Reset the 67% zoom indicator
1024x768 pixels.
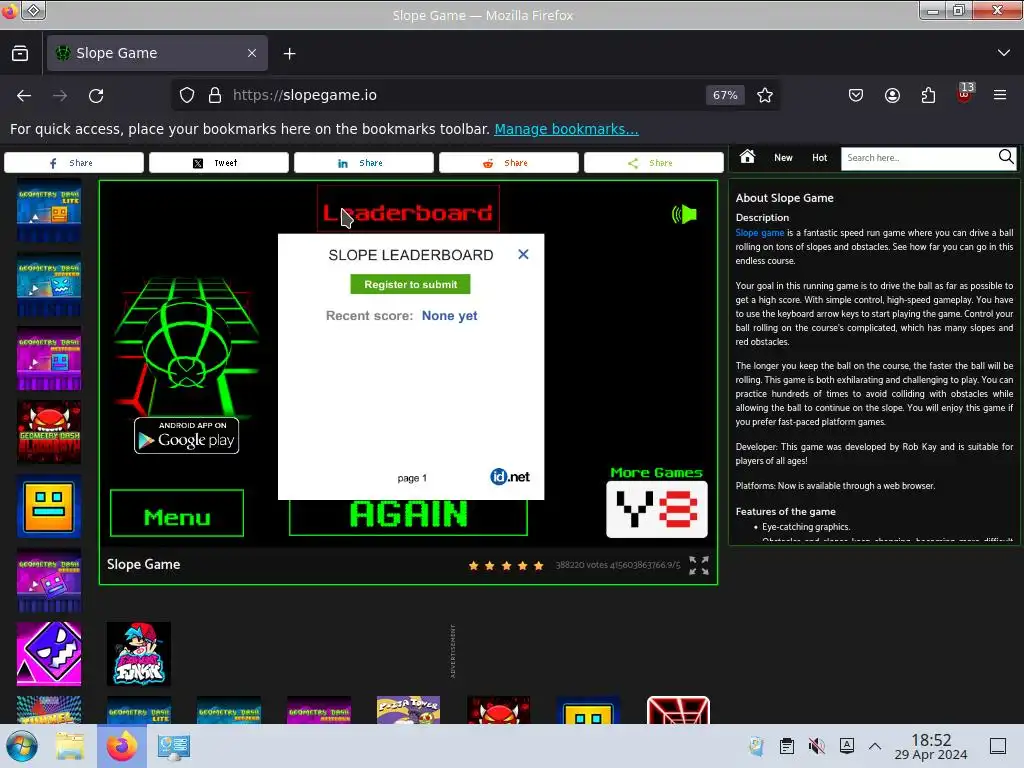[725, 95]
